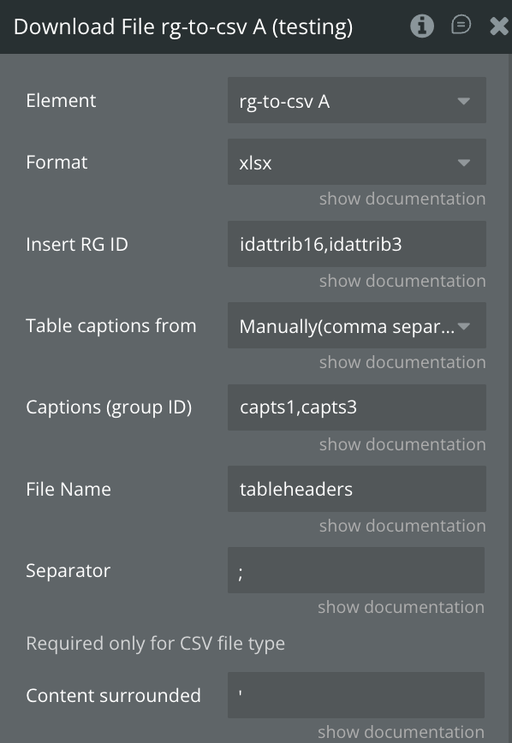This screenshot has height=743, width=512.
Task: Edit the Captions (group ID) input
Action: 357,408
